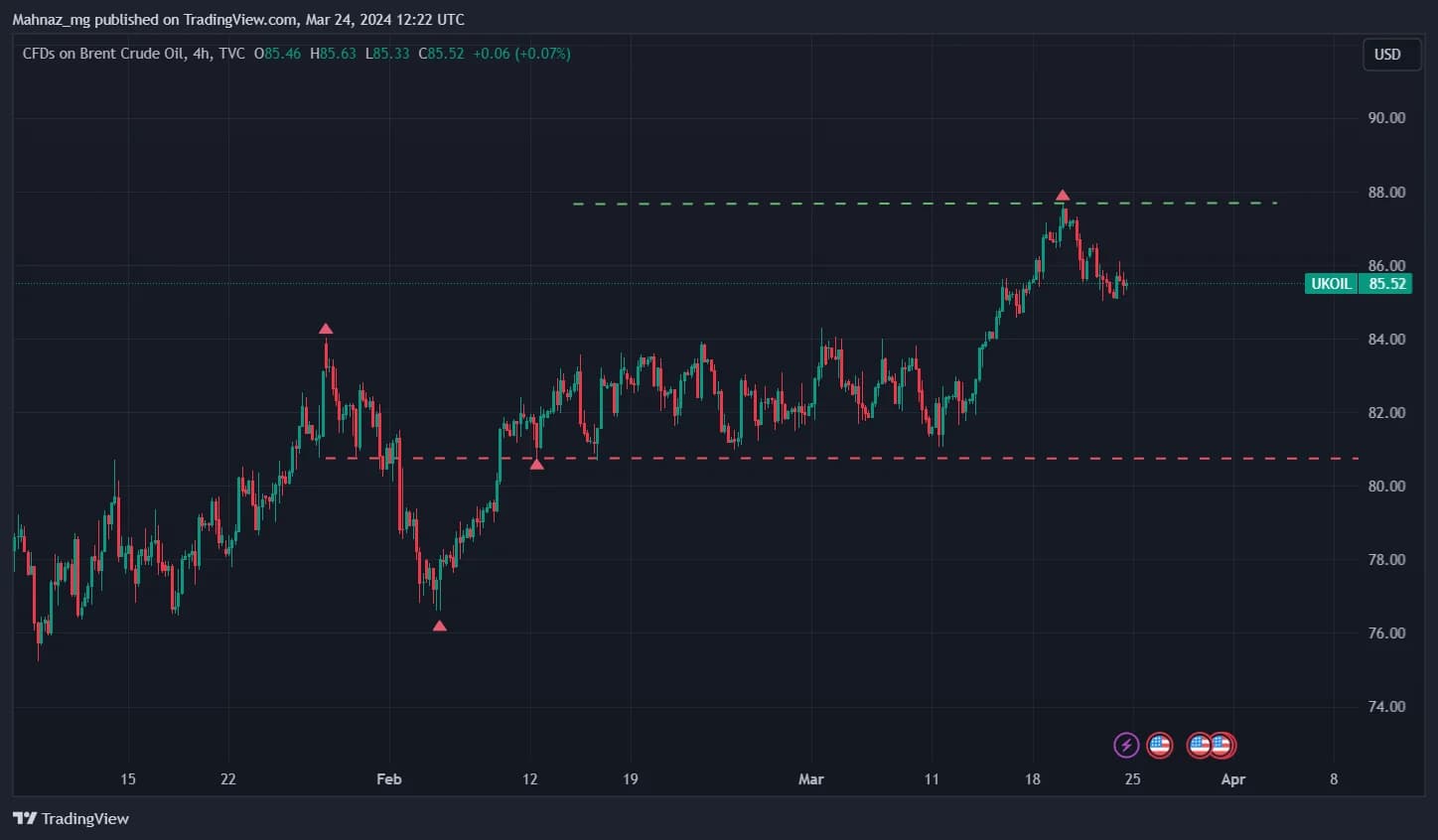Click the '19' date axis label
1438x840 pixels.
[631, 779]
